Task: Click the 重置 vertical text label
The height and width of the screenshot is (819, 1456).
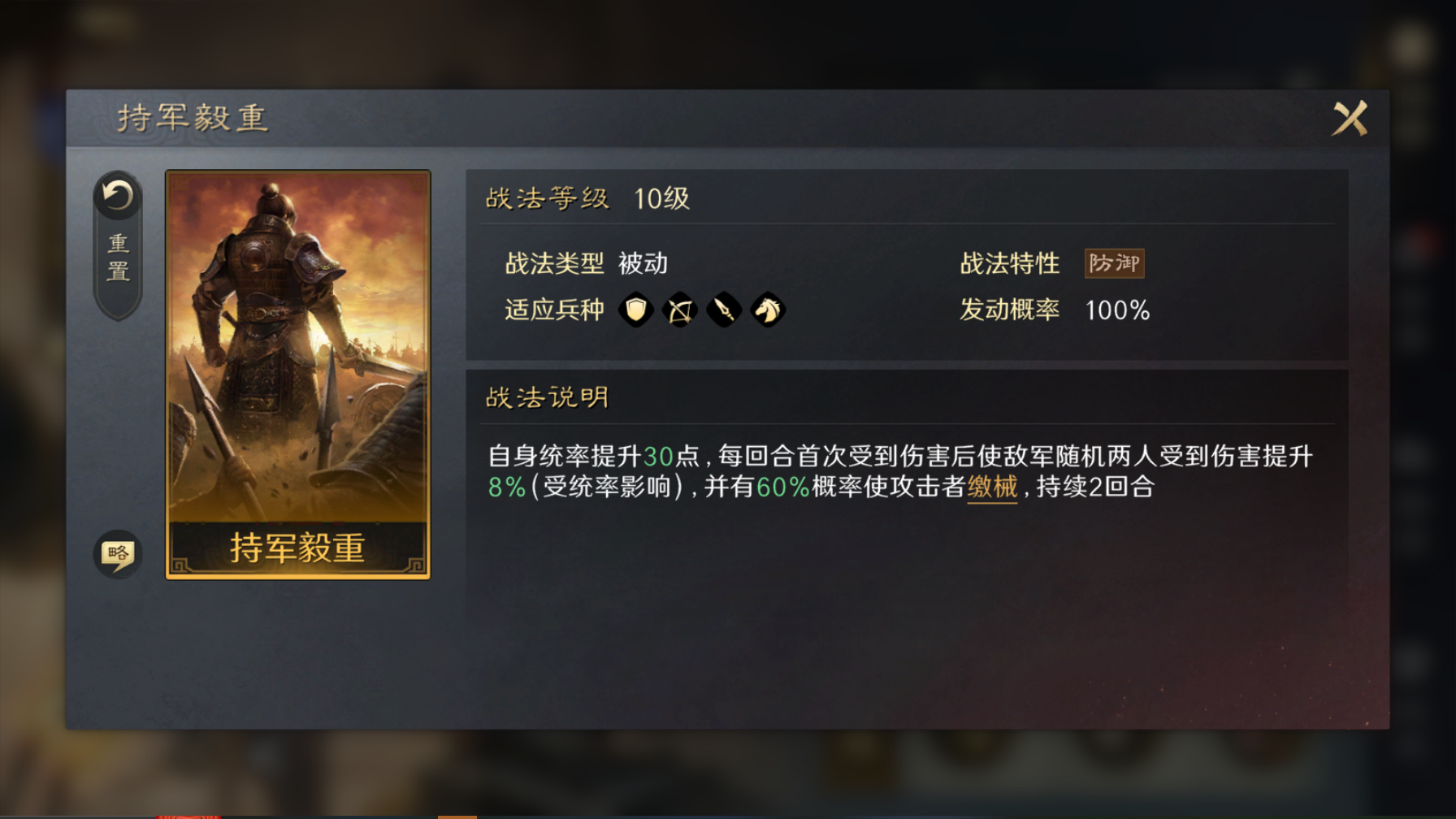Action: click(x=119, y=258)
